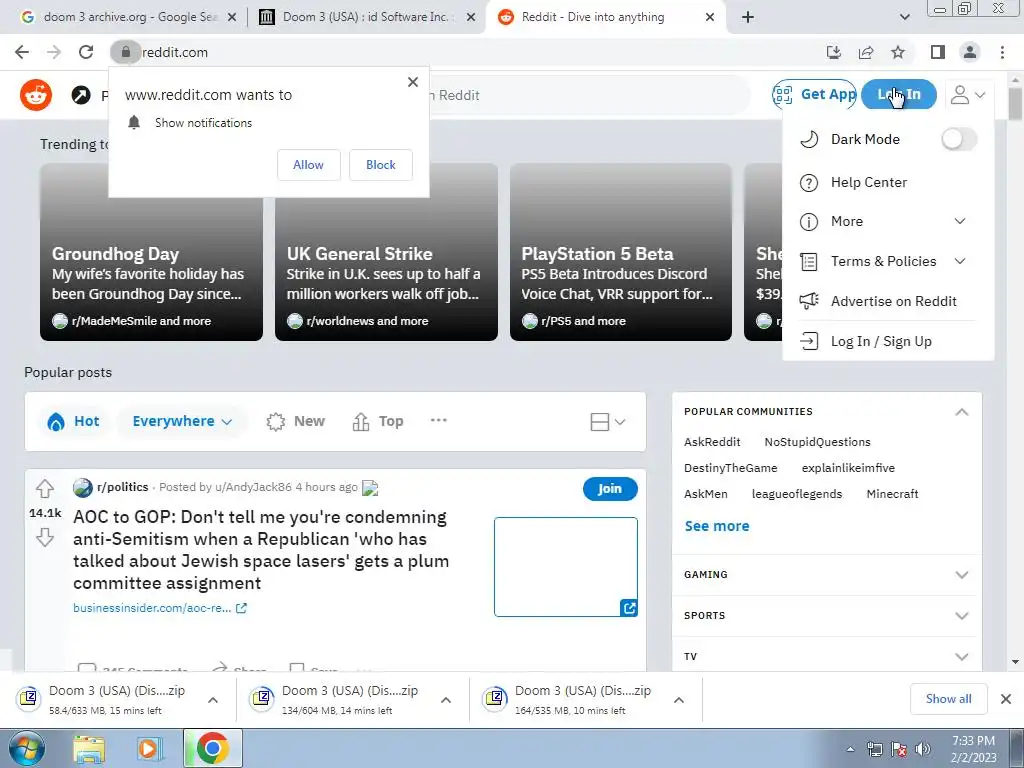Image resolution: width=1024 pixels, height=768 pixels.
Task: Open options for the 58.4/633 MB download
Action: coord(213,700)
